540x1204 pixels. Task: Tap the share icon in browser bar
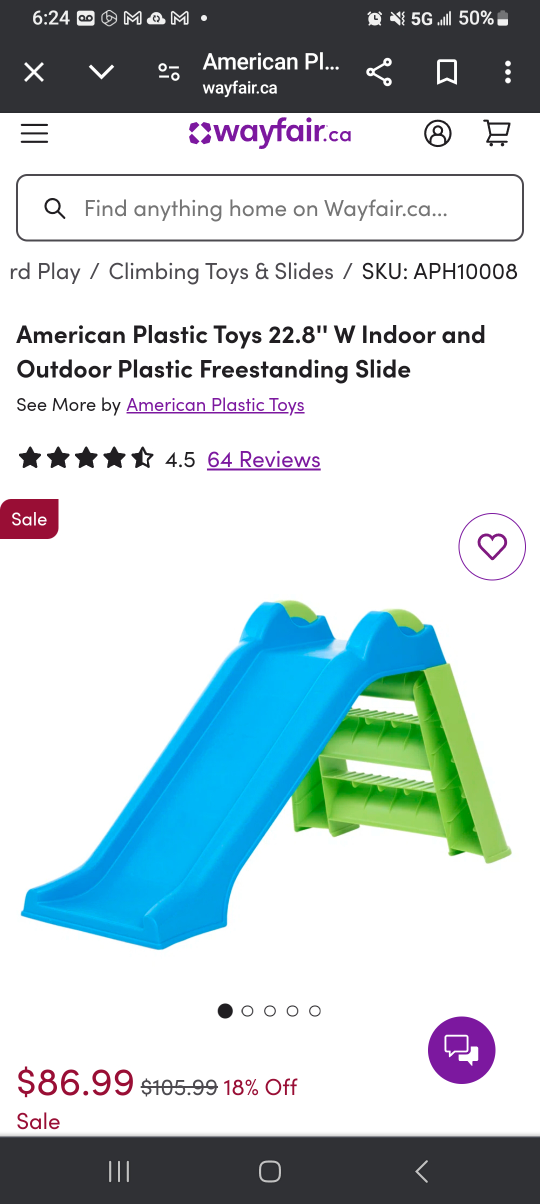[379, 72]
